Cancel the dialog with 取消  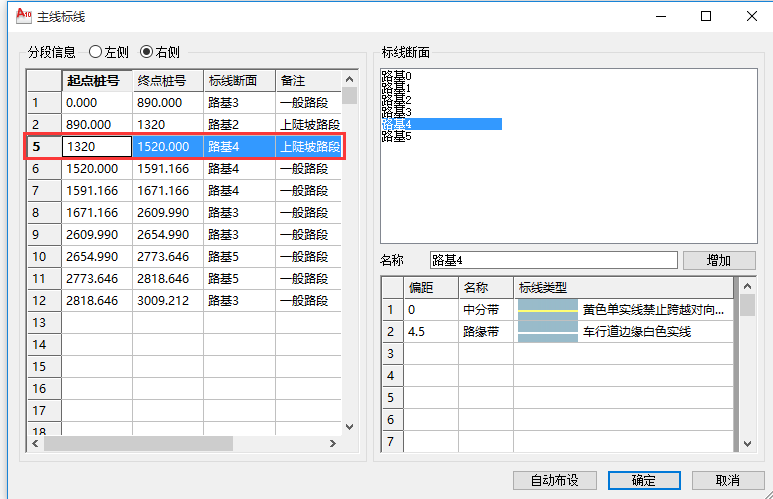pos(728,480)
